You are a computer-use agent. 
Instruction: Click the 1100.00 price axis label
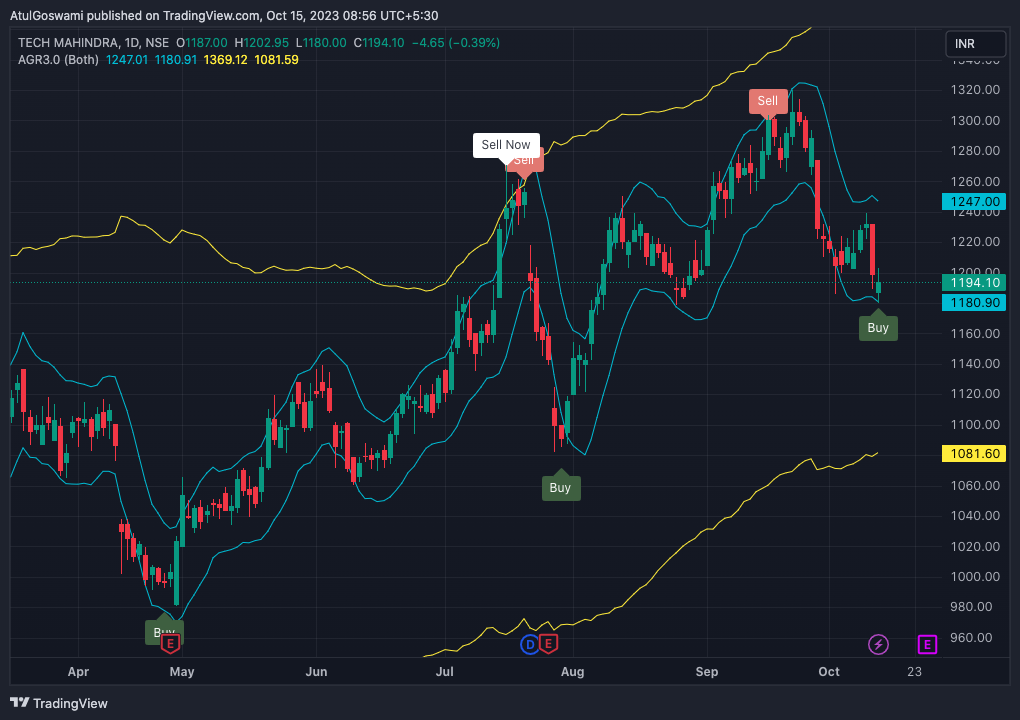975,424
